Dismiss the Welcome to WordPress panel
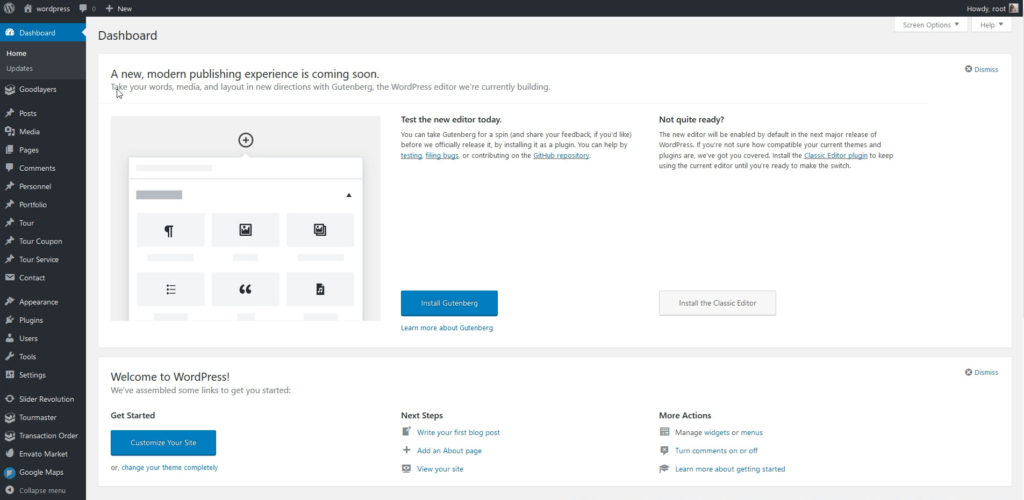The image size is (1024, 500). pos(982,372)
